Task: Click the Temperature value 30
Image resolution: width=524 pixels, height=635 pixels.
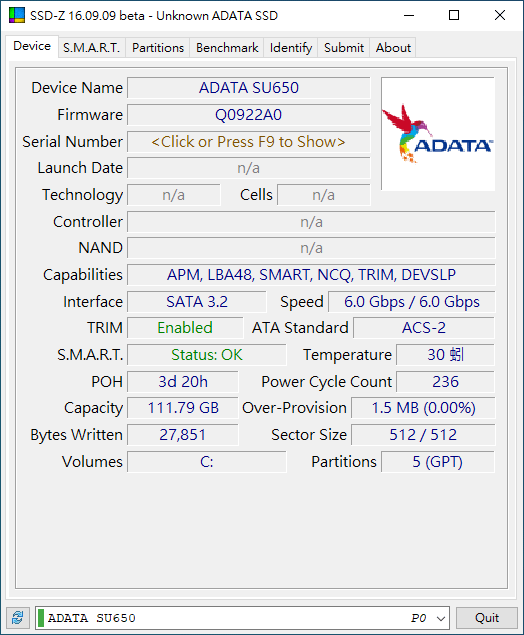Action: [445, 355]
